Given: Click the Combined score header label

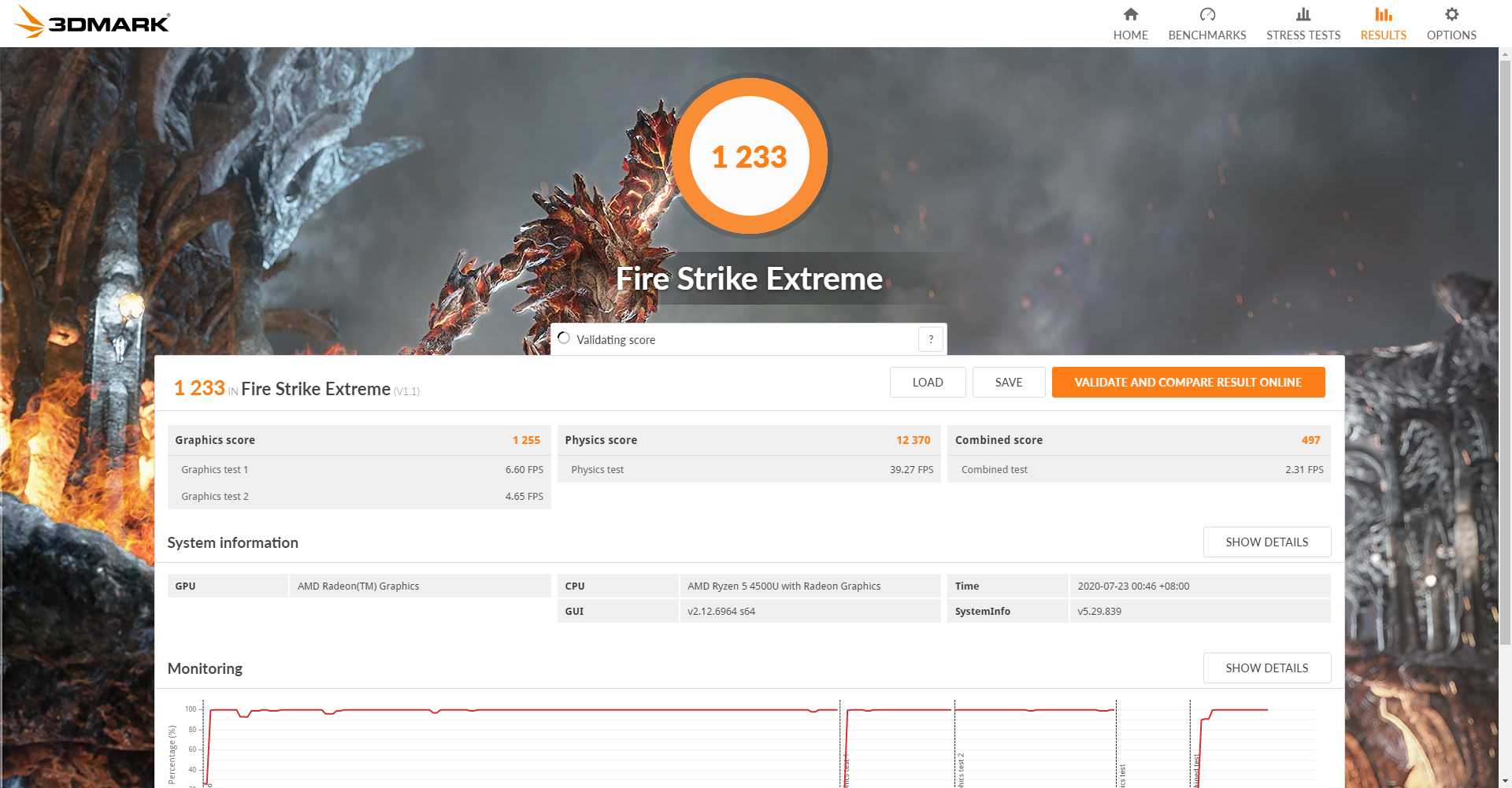Looking at the screenshot, I should [999, 440].
